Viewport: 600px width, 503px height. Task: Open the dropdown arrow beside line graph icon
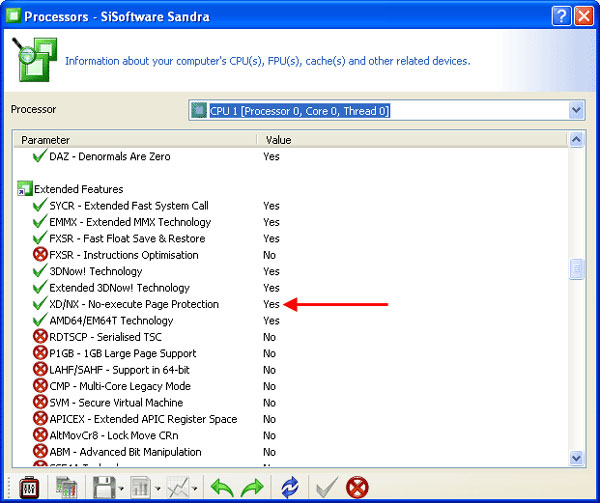(194, 488)
